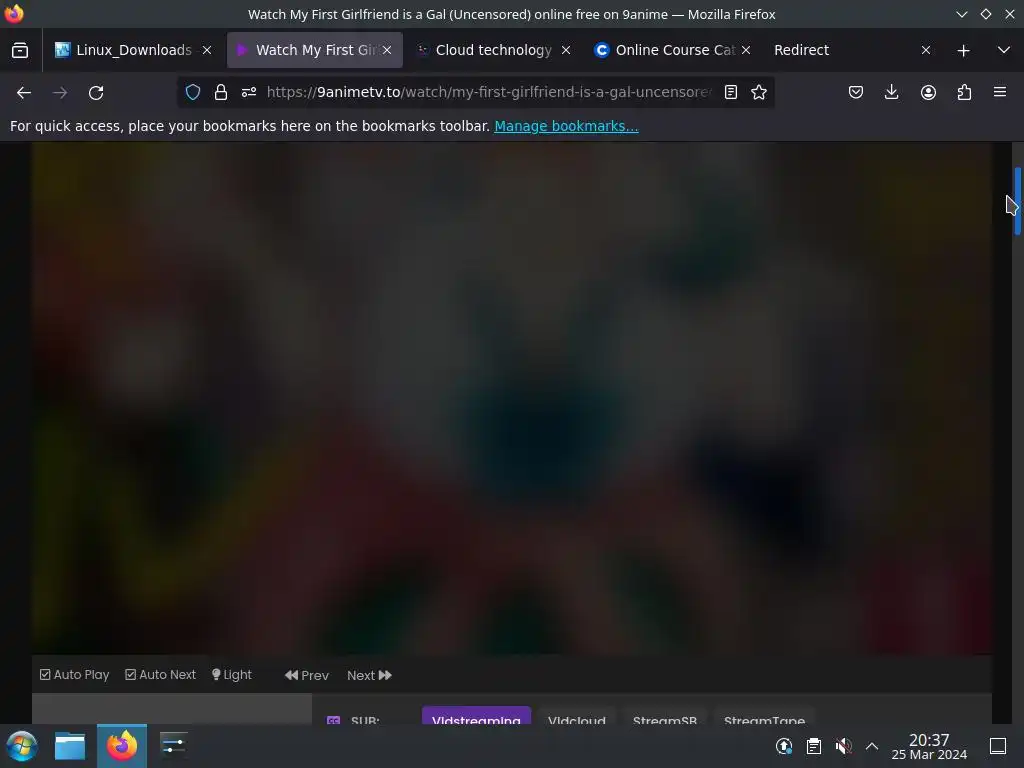Open the clipboard tray icon
1024x768 pixels.
[x=814, y=746]
